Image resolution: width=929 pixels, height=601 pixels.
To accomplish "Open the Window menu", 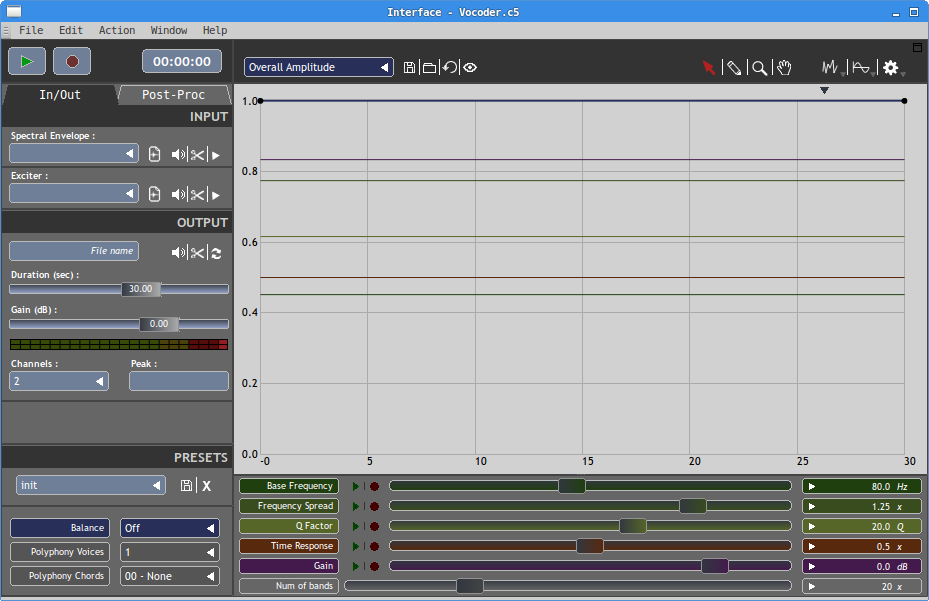I will click(x=169, y=30).
